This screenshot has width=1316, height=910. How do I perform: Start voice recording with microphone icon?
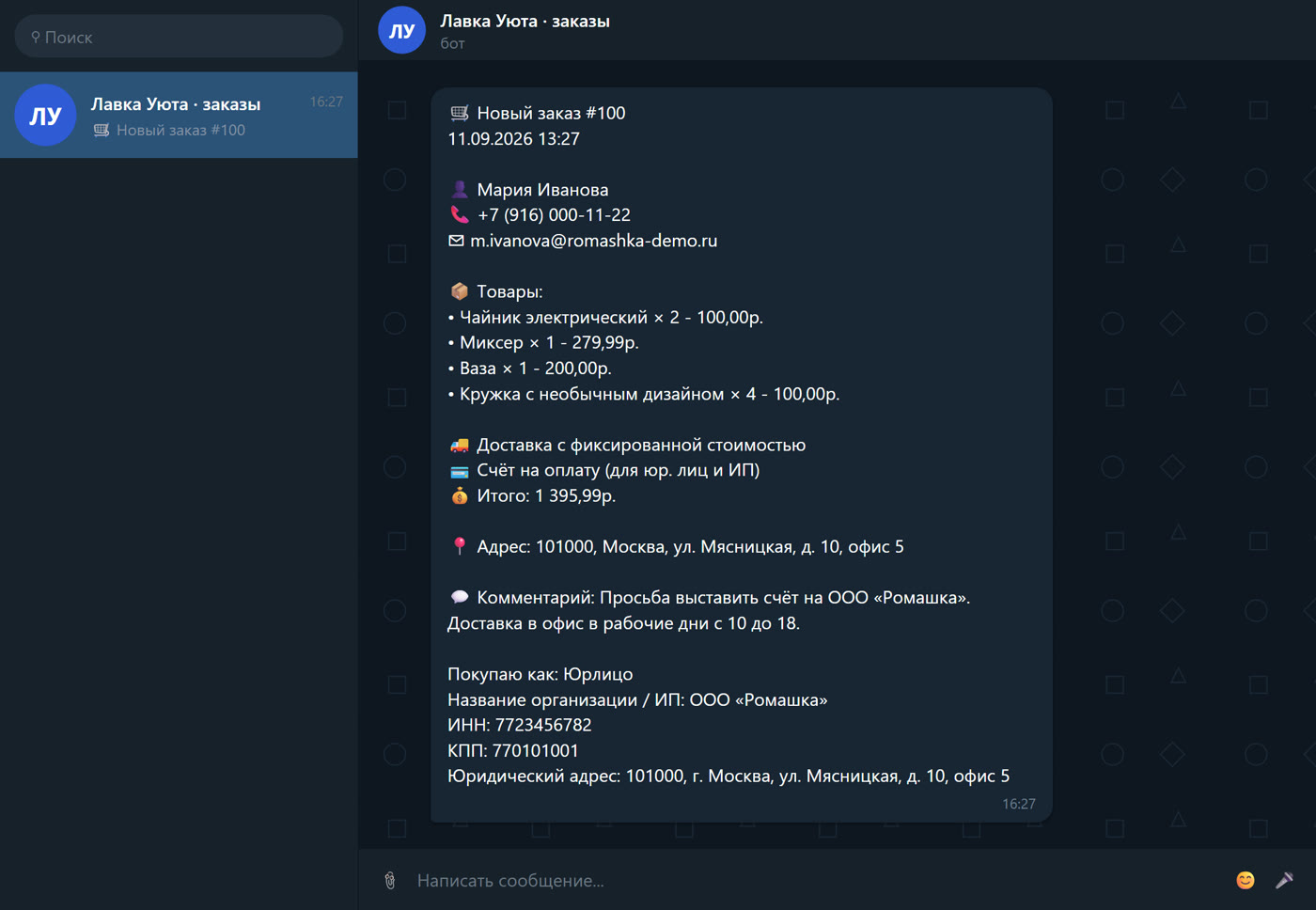pos(1284,880)
